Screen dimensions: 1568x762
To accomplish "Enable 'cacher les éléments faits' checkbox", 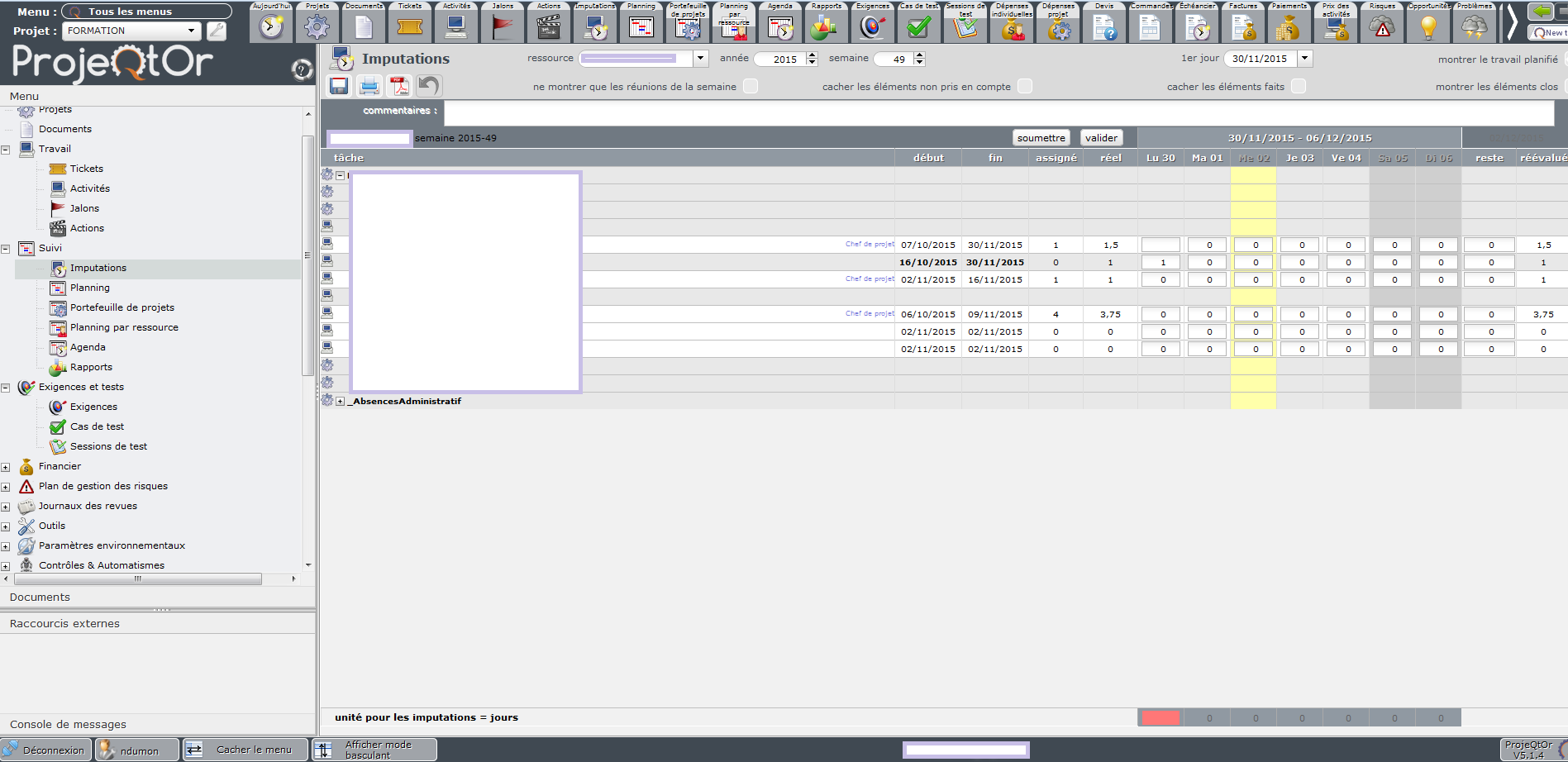I will click(1299, 87).
